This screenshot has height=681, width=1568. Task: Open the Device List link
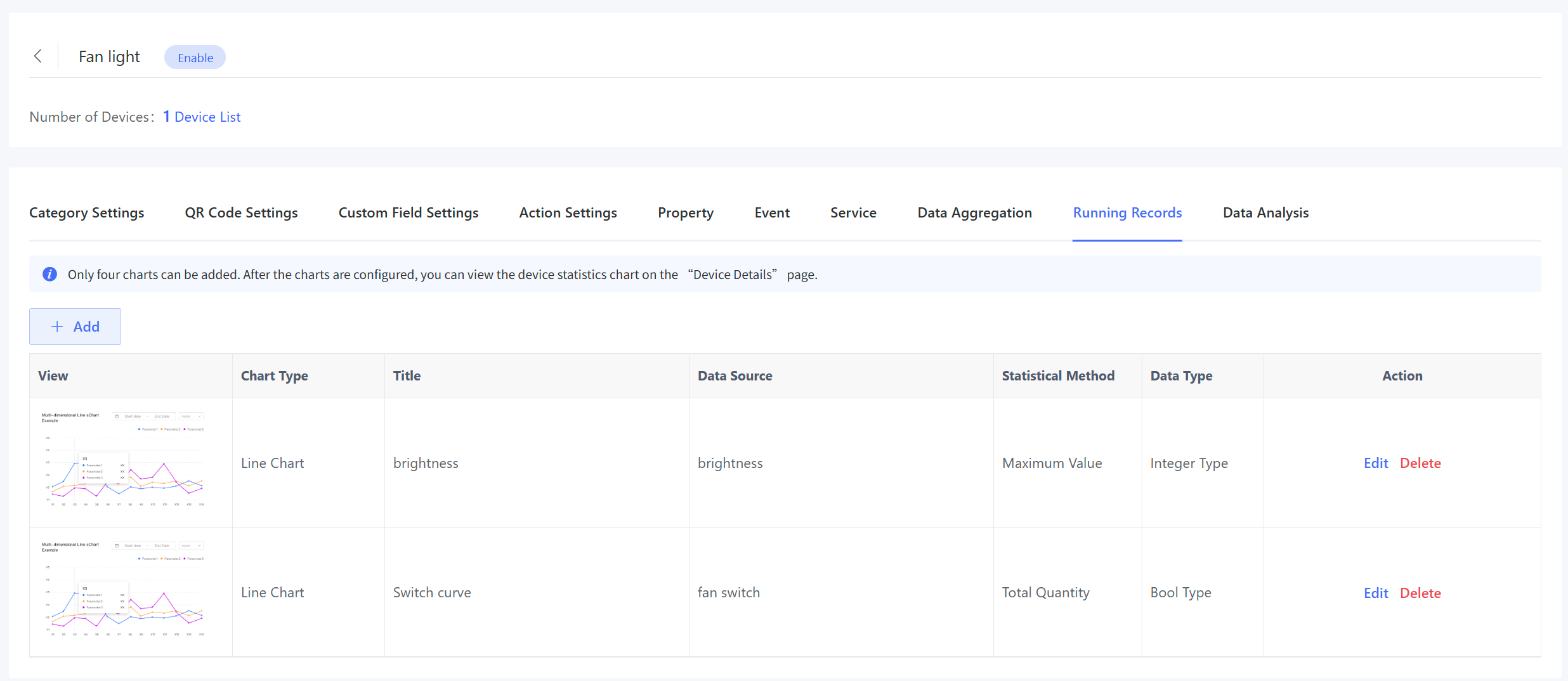point(207,117)
